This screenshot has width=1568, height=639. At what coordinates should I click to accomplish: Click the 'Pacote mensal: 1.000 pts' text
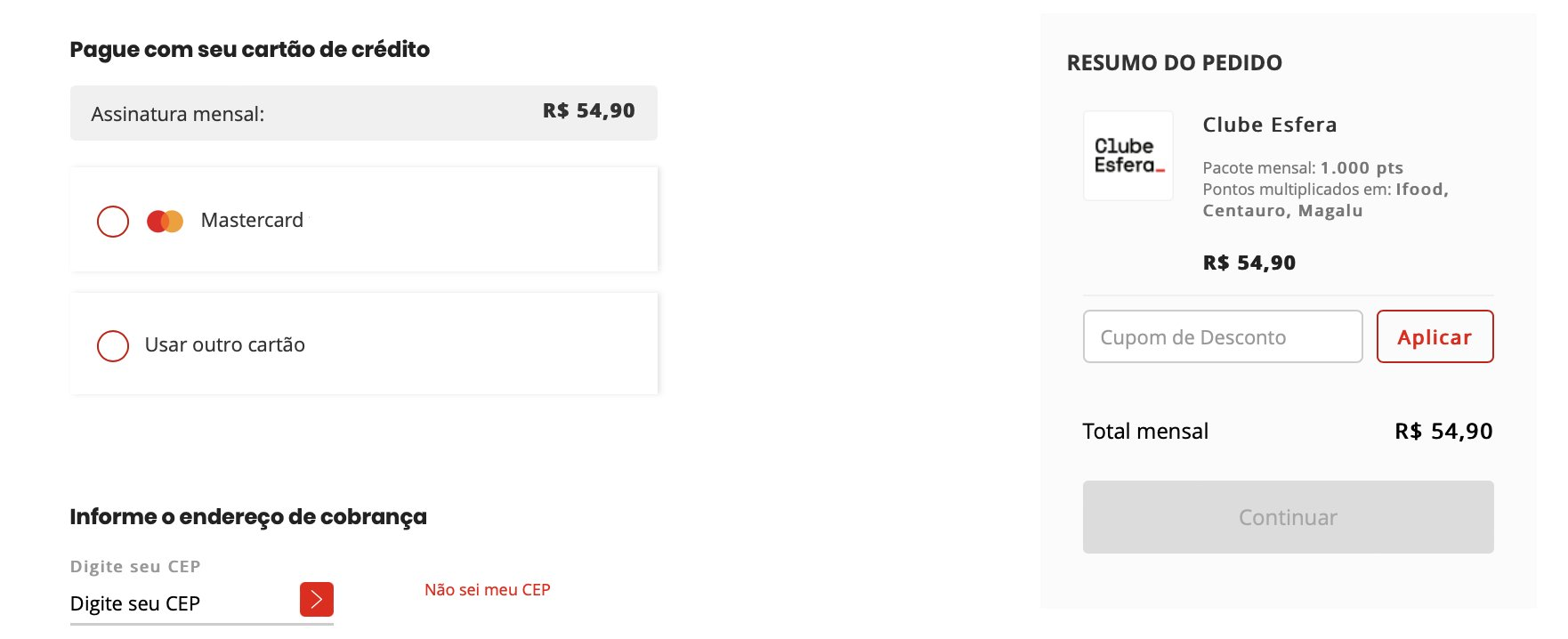pyautogui.click(x=1303, y=168)
